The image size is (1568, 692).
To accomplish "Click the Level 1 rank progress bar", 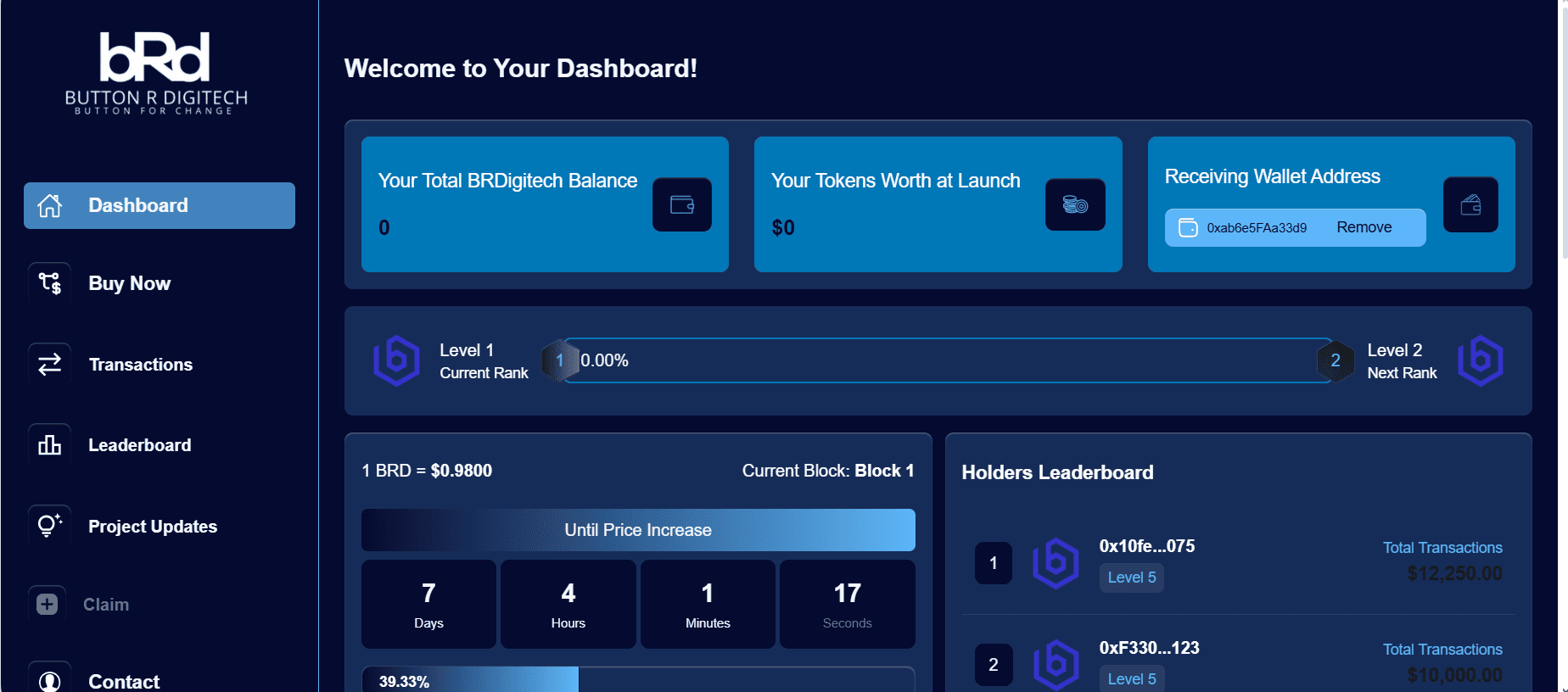I will point(946,360).
